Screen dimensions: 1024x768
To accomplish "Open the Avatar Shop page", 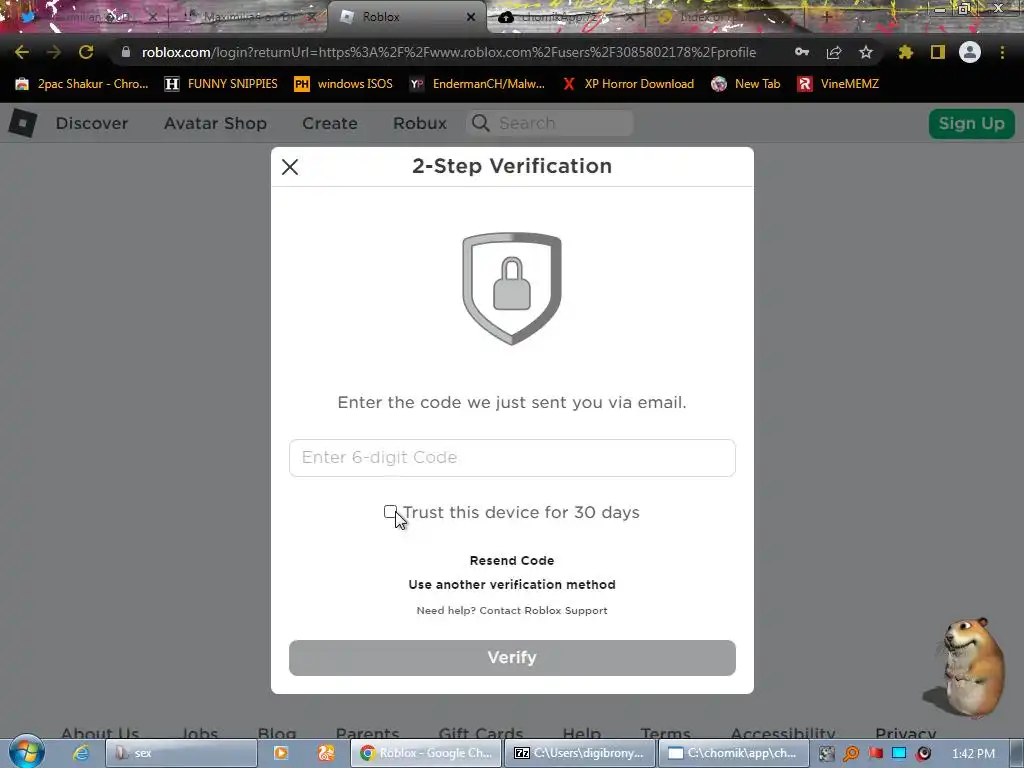I will (216, 123).
